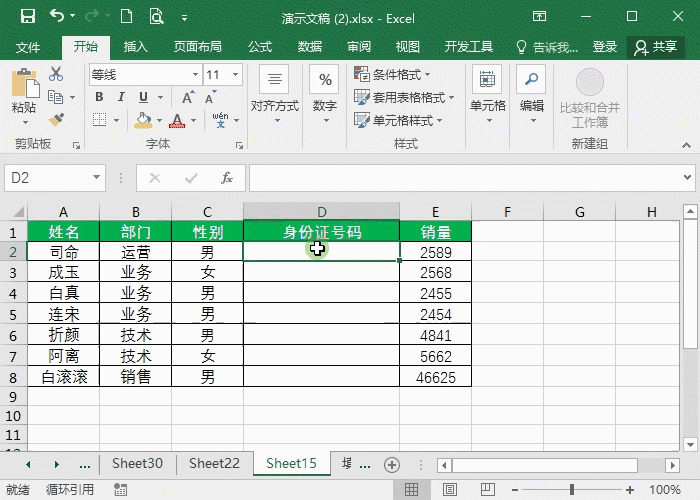Customize the Quick Access Toolbar dropdown

click(x=184, y=18)
